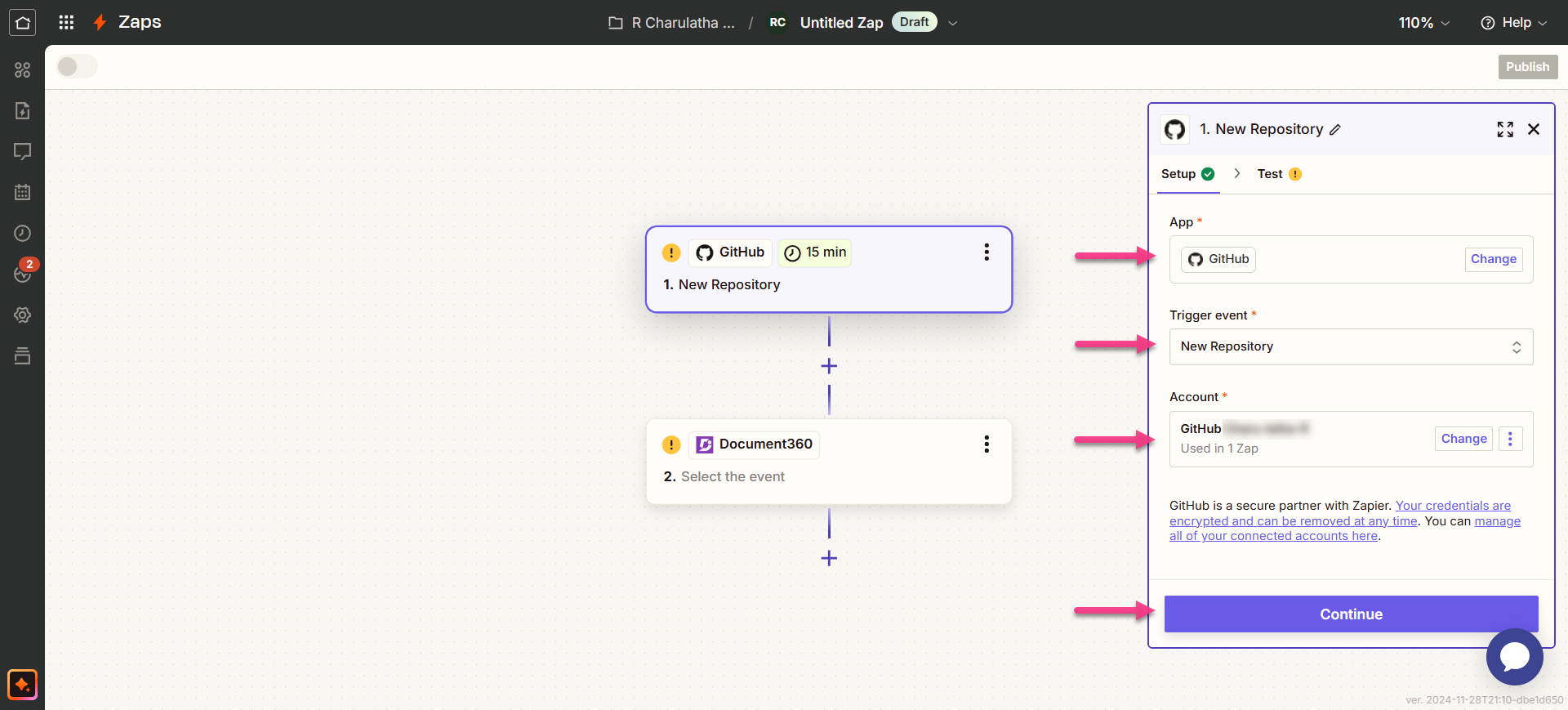Screen dimensions: 1568x710
Task: Open three-dot menu on Document360 step
Action: [987, 444]
